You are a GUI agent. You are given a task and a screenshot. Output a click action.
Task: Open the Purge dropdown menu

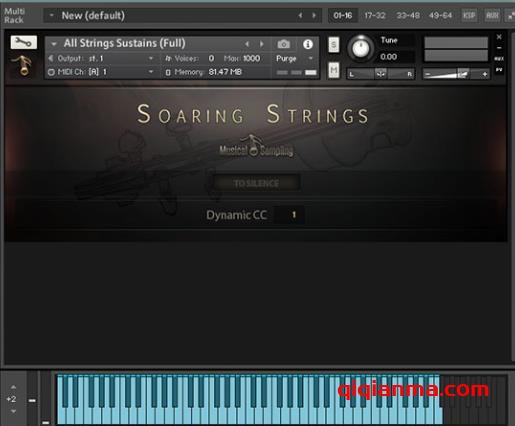311,58
